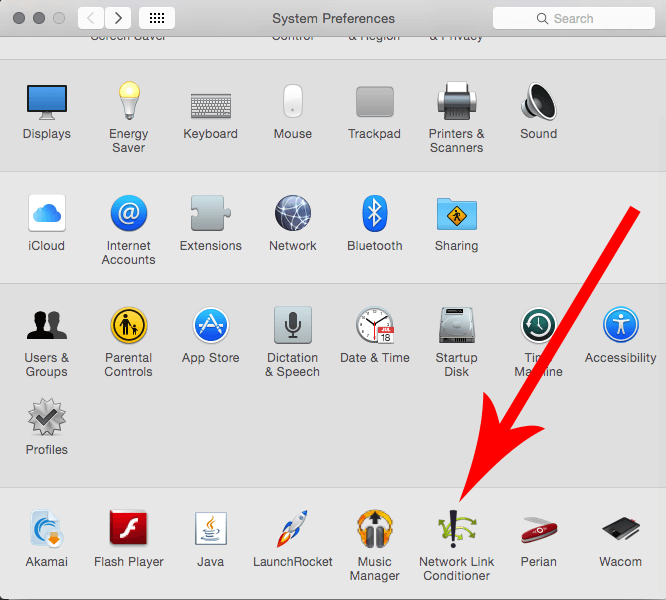Image resolution: width=666 pixels, height=600 pixels.
Task: Click the Show All grid button
Action: 157,18
